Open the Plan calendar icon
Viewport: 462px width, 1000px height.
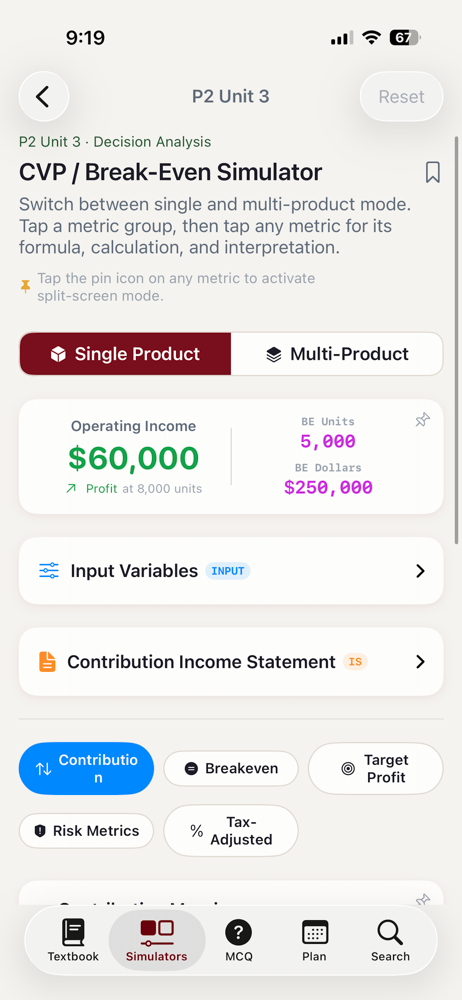[x=315, y=932]
